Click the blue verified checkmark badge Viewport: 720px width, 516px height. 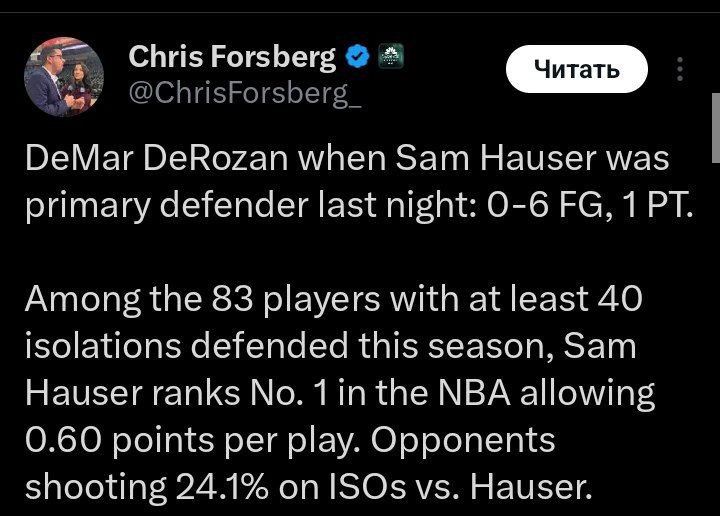coord(355,58)
